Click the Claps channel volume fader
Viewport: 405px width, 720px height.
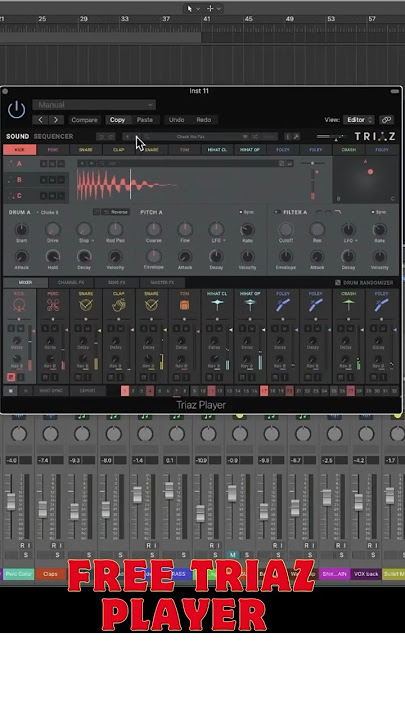click(x=42, y=509)
